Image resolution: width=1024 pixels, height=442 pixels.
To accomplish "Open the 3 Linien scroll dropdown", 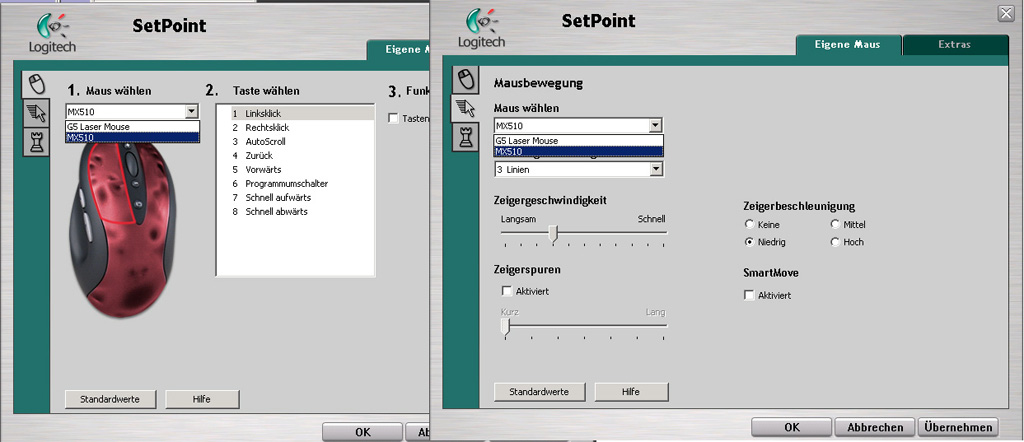I will (x=656, y=169).
